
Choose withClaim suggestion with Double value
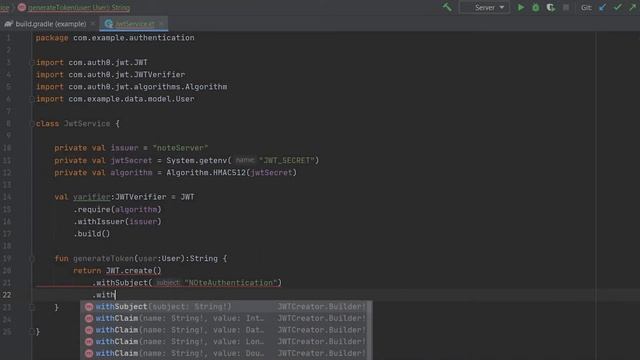(x=226, y=353)
